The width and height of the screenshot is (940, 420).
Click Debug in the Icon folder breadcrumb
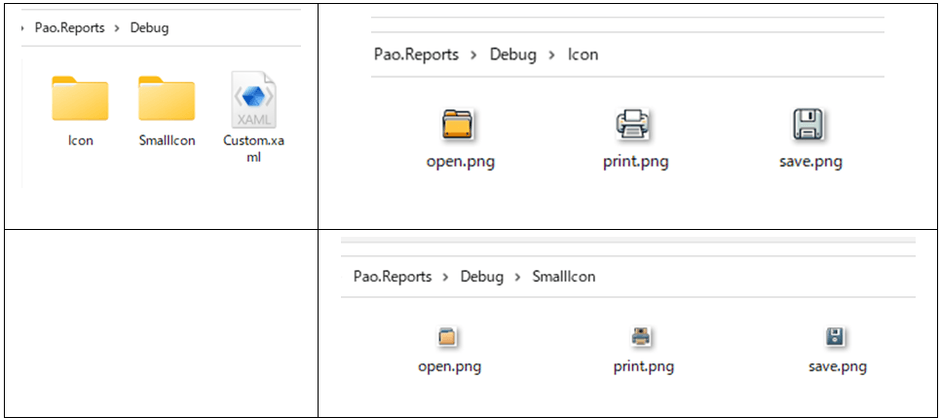point(513,55)
